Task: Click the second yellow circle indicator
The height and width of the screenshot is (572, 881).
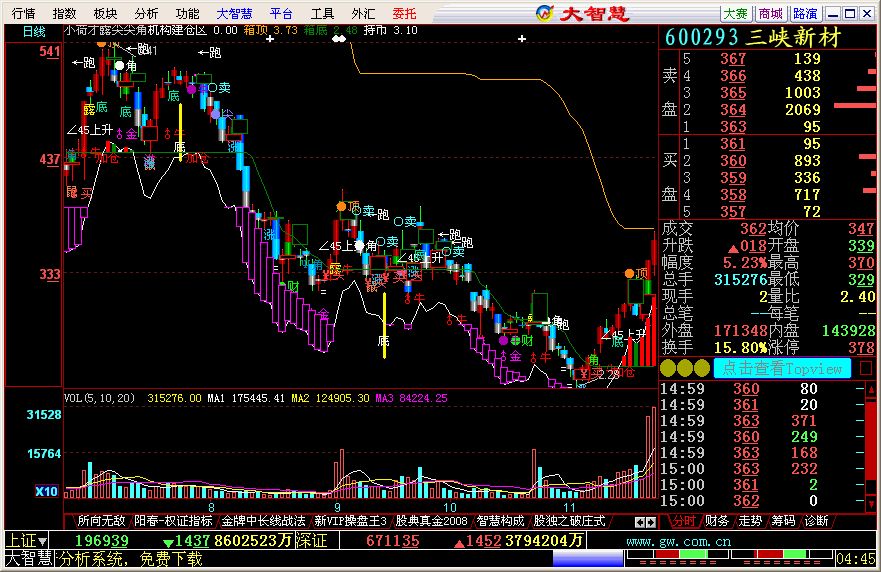Action: (685, 369)
